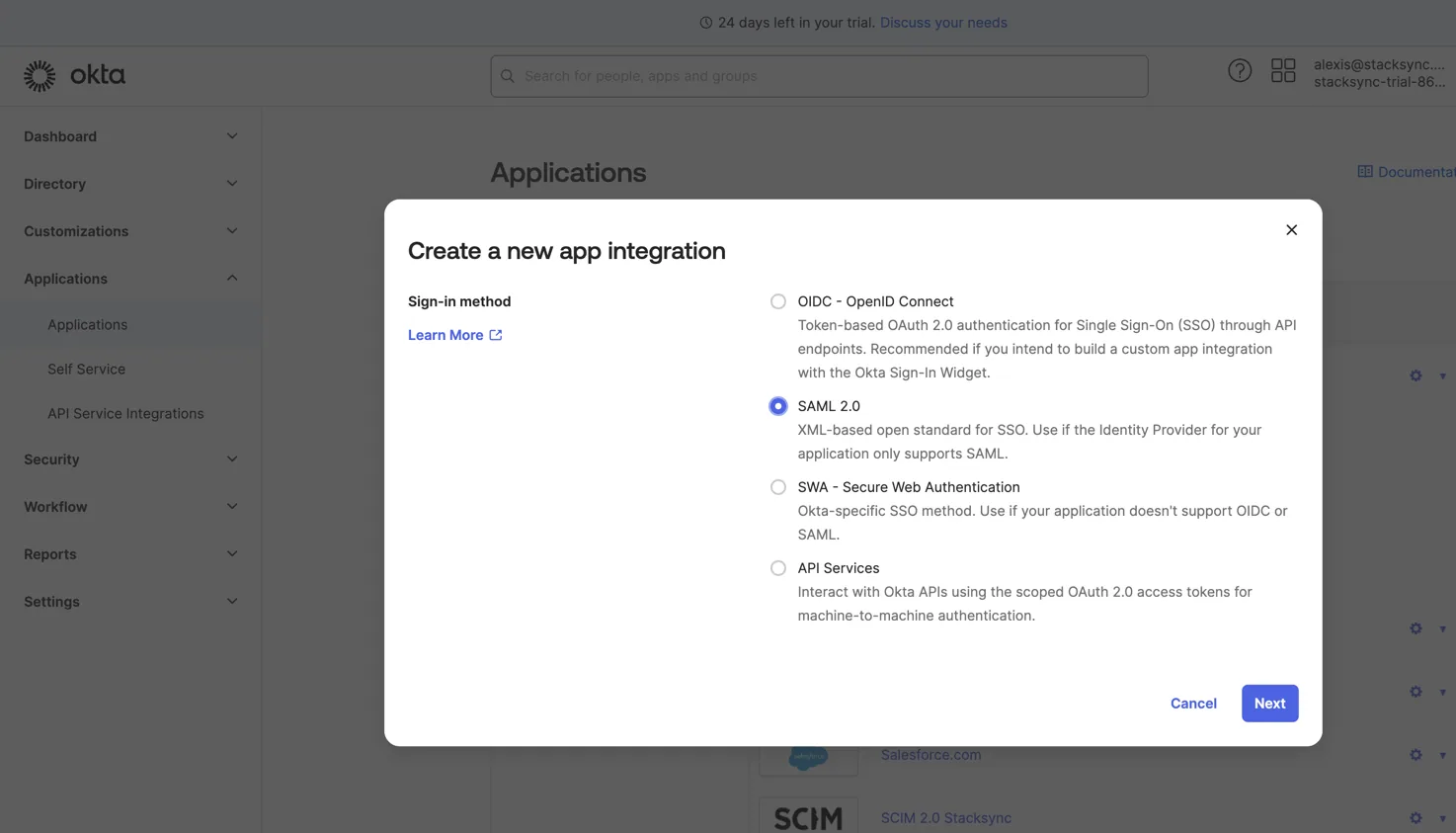Open Directory in the sidebar

click(x=54, y=184)
